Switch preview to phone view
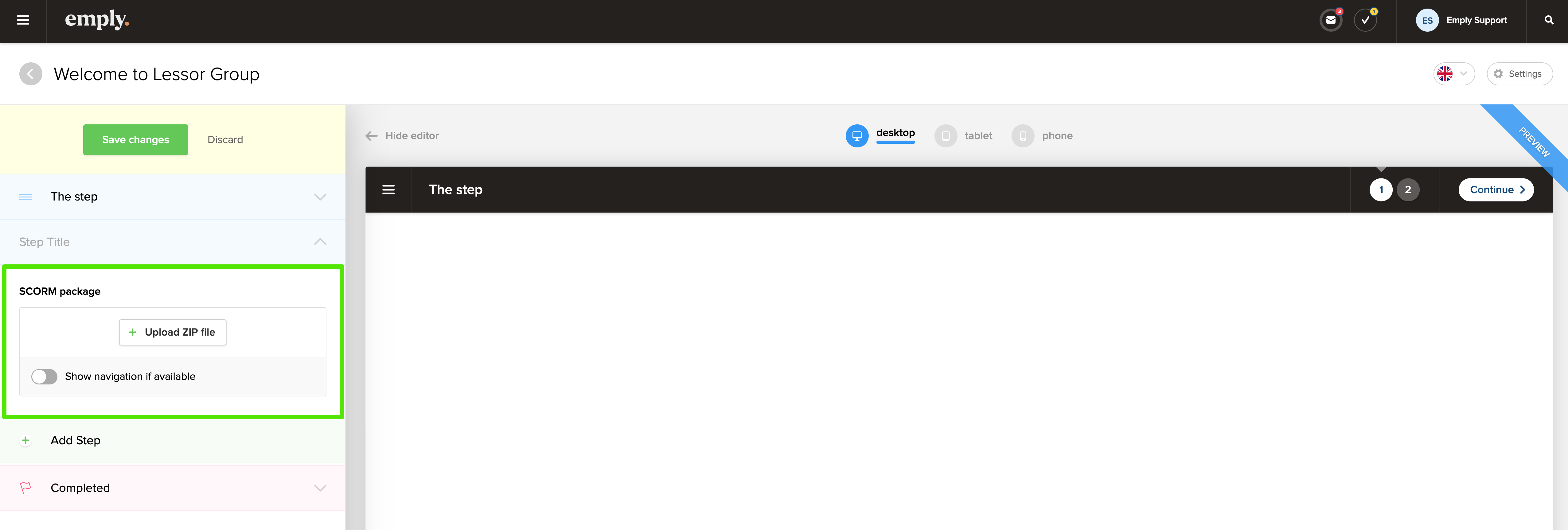1568x530 pixels. click(1042, 136)
